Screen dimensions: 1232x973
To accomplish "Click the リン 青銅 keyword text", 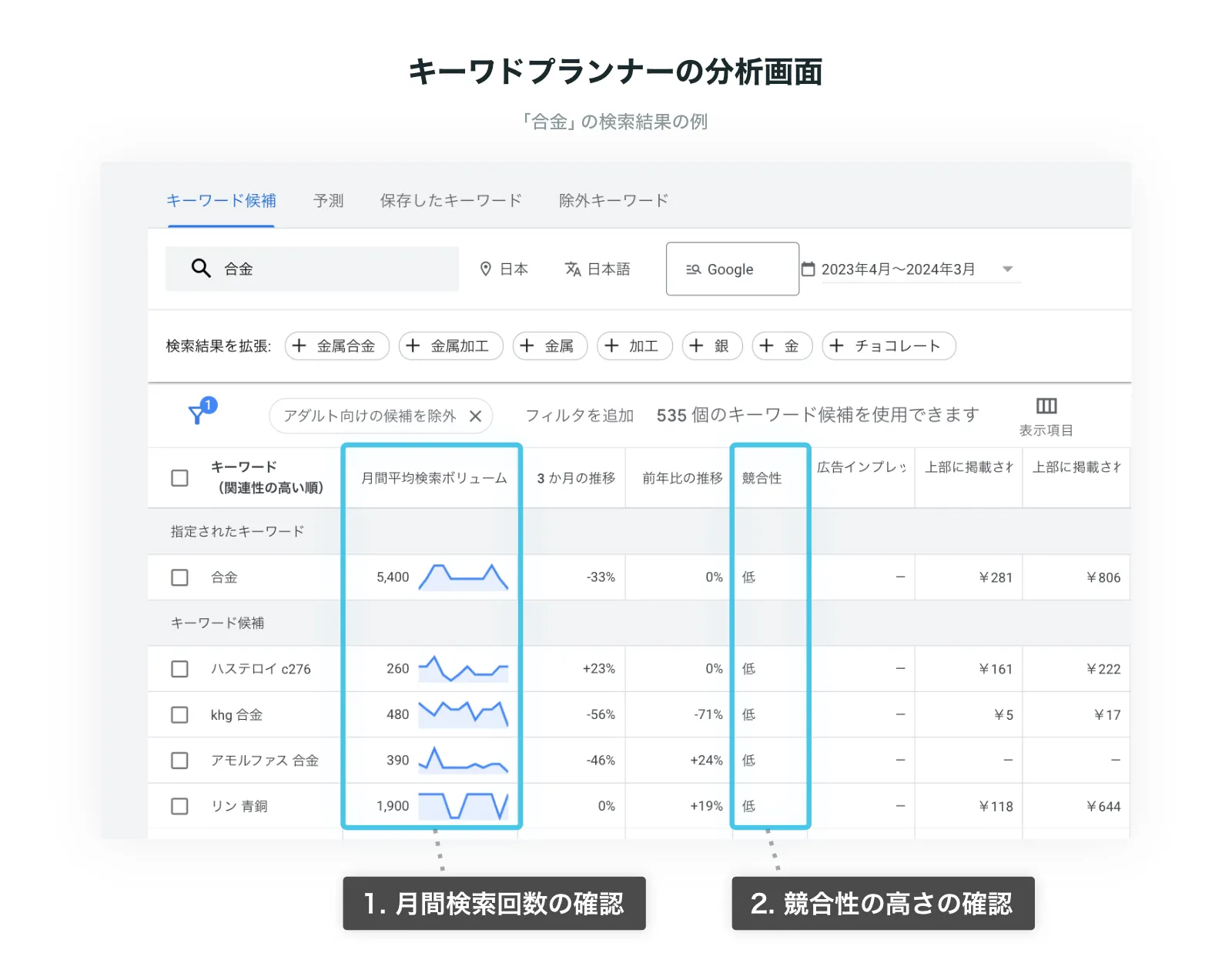I will [239, 806].
